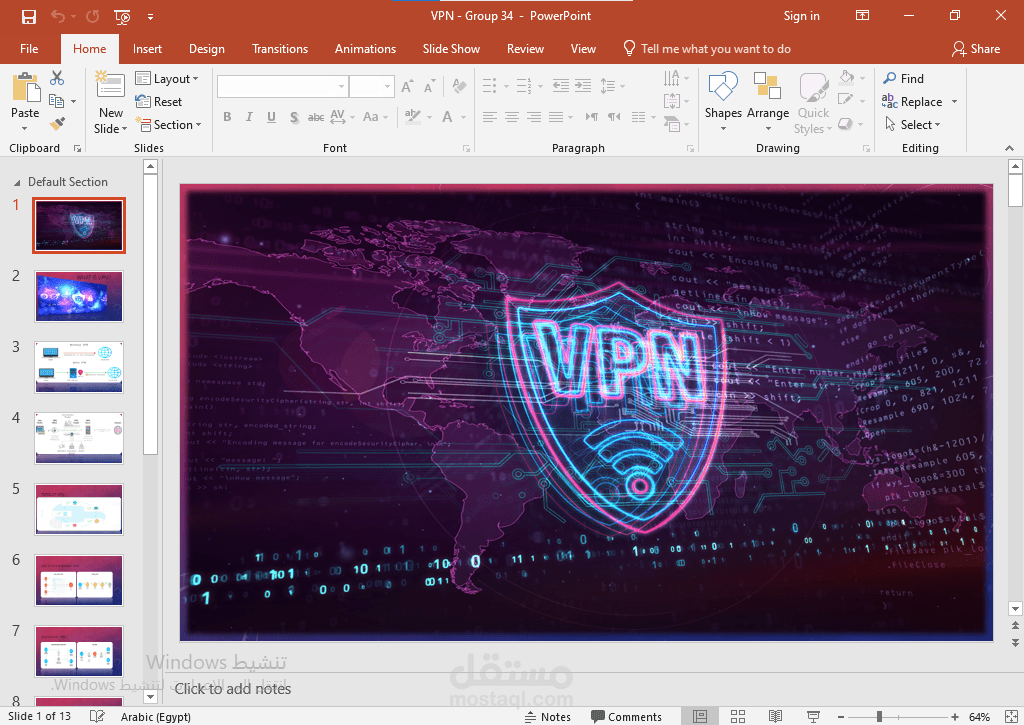Image resolution: width=1024 pixels, height=725 pixels.
Task: Switch to the Animations tab
Action: click(x=365, y=49)
